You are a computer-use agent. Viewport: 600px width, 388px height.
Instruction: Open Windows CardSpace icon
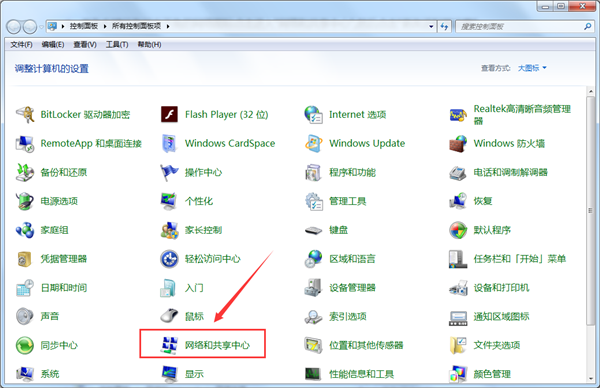(169, 143)
